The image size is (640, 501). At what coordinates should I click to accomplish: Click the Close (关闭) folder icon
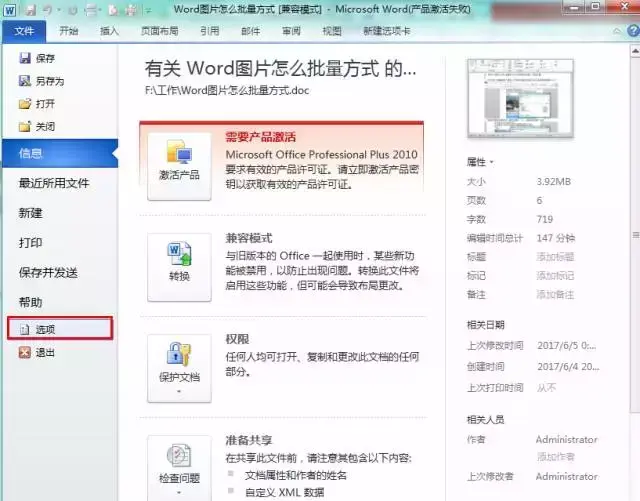(x=25, y=127)
